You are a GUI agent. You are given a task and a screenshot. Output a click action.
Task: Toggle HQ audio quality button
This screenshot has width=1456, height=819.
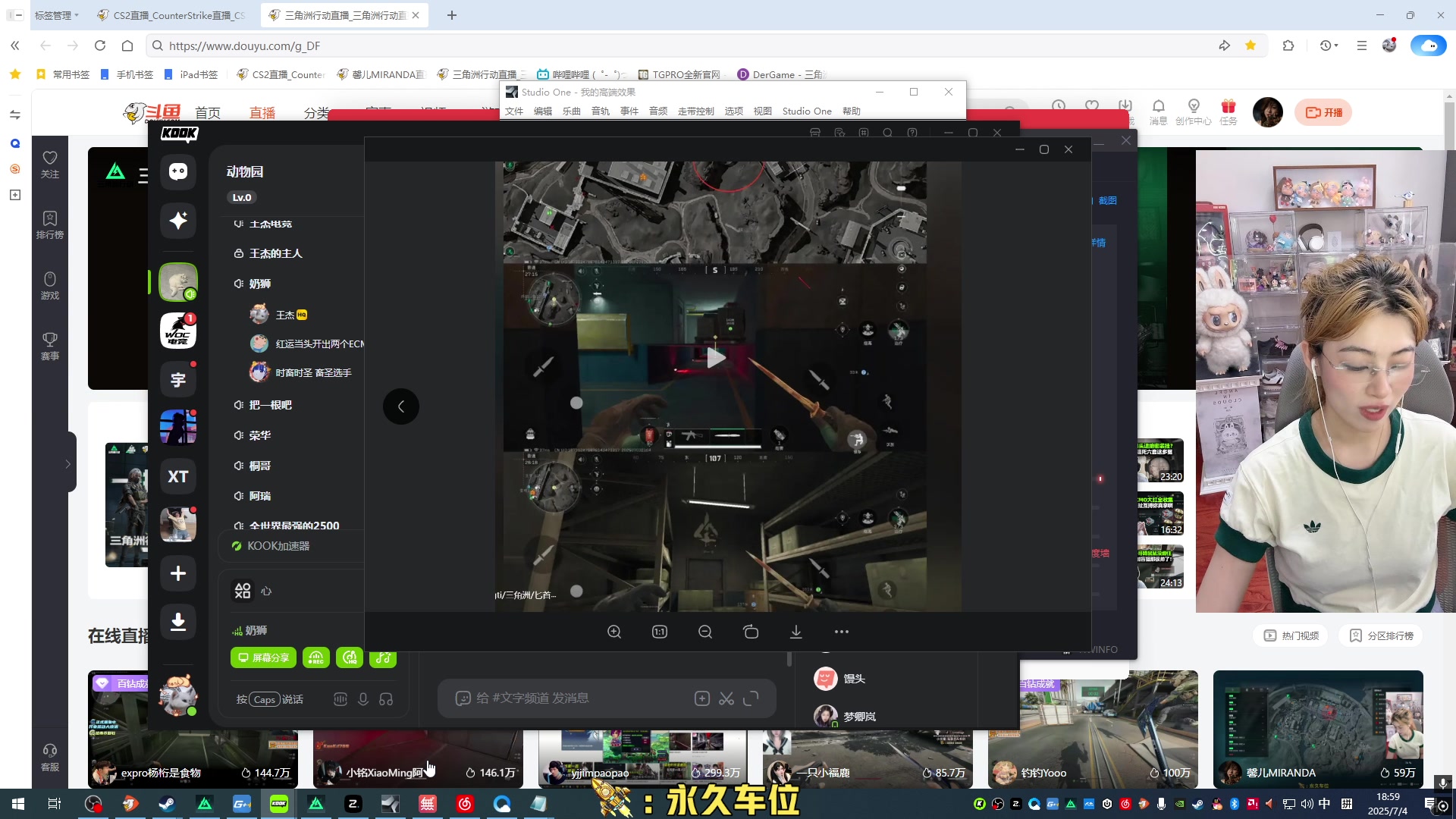(350, 657)
